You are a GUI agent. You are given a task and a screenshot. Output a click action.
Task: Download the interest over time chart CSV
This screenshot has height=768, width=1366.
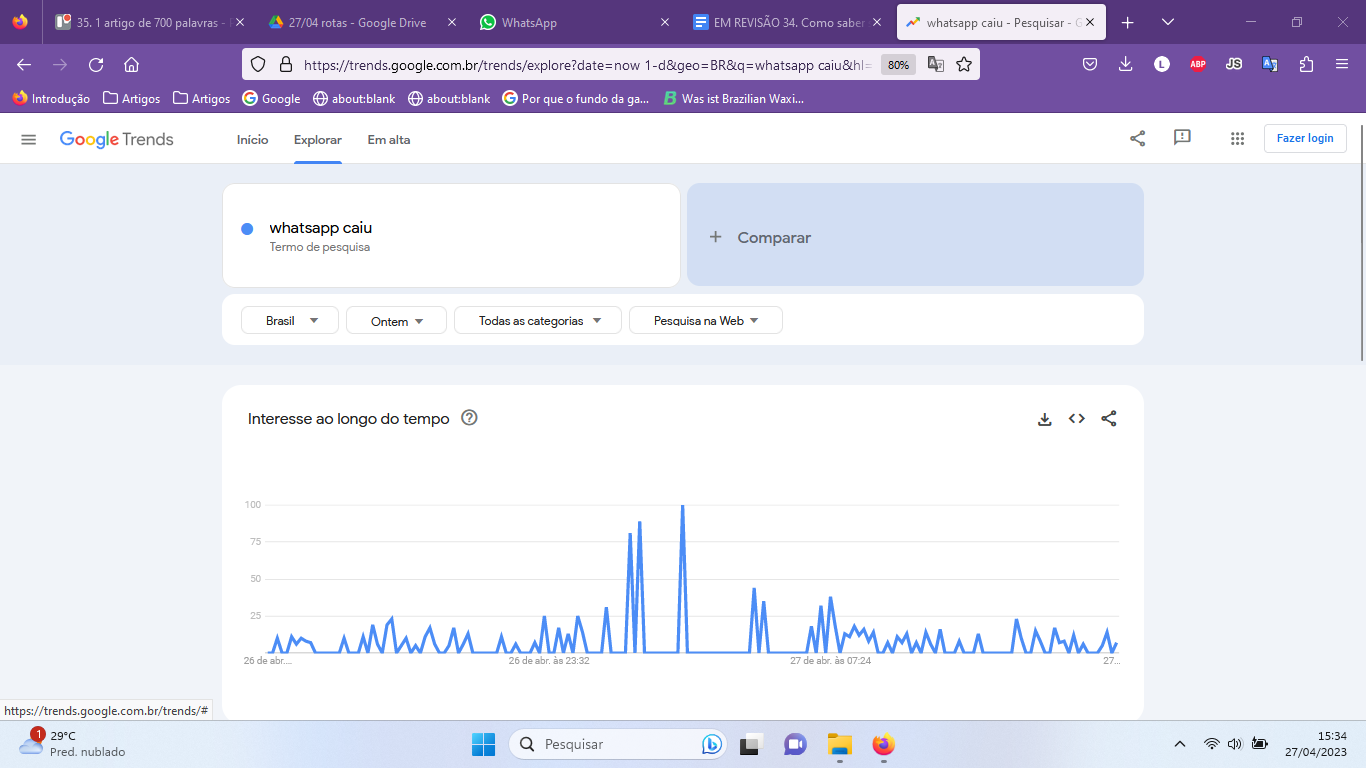1044,419
